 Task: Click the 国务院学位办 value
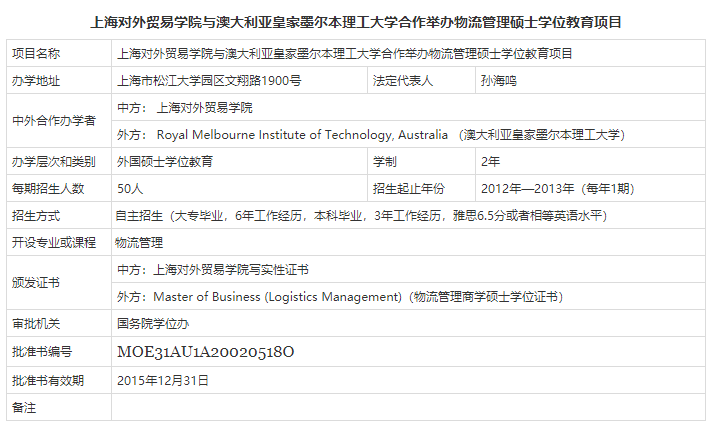coord(153,324)
